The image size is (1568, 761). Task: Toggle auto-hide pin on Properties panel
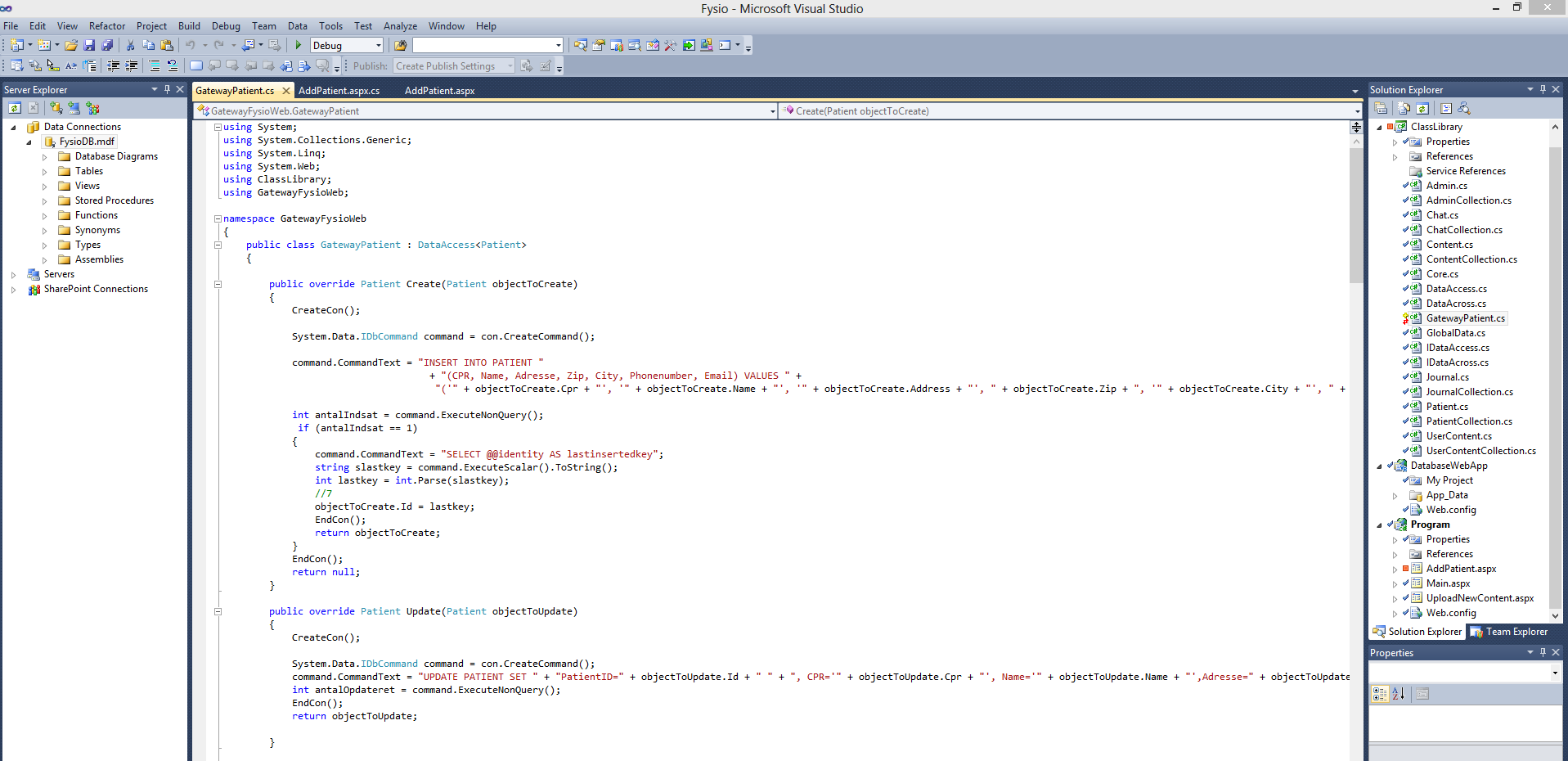pos(1543,652)
